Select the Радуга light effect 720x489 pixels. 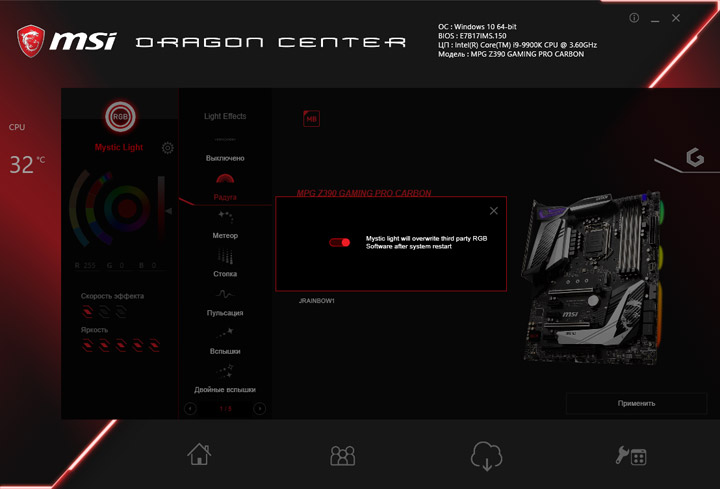225,197
